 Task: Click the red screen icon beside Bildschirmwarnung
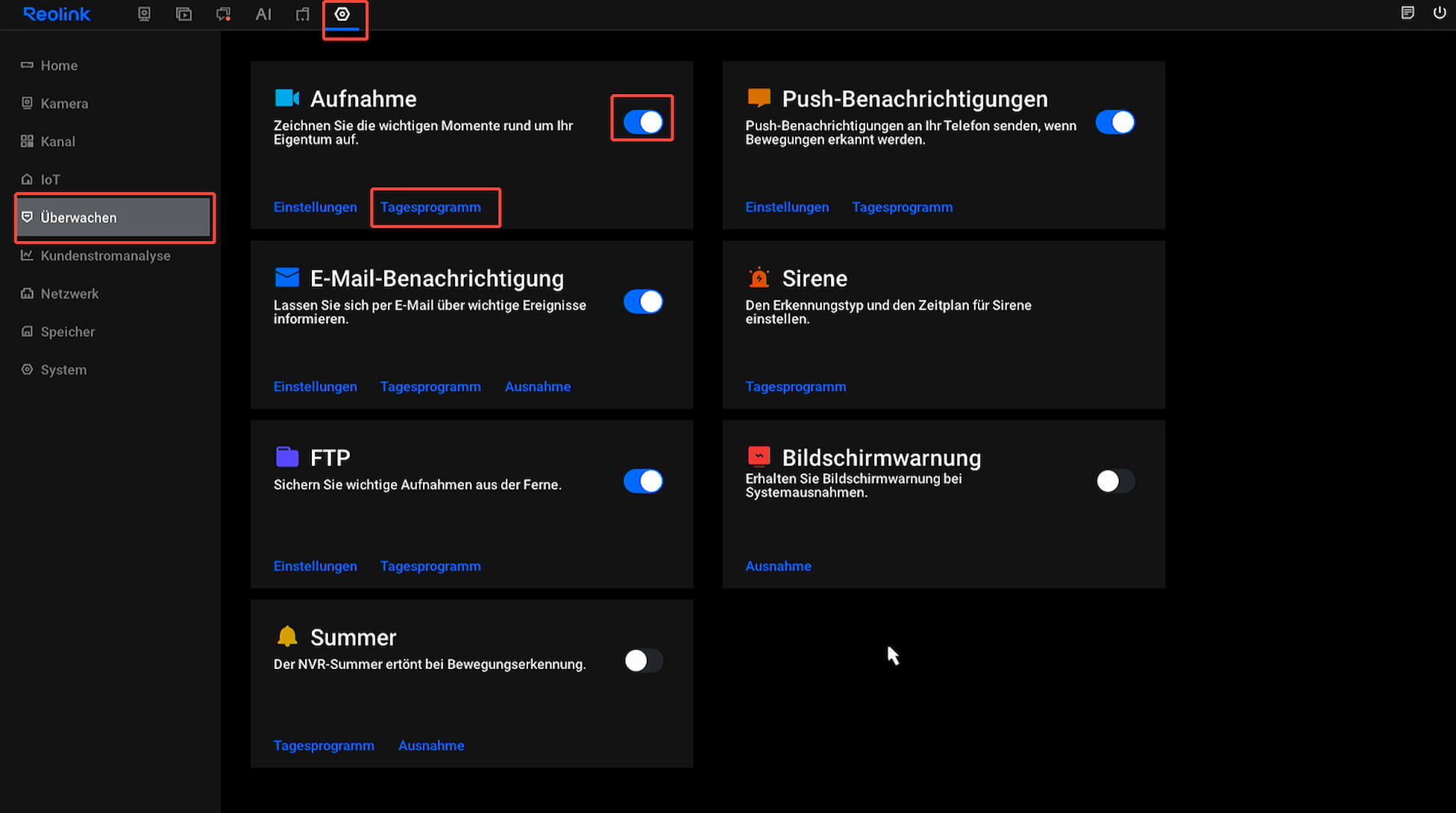coord(759,456)
